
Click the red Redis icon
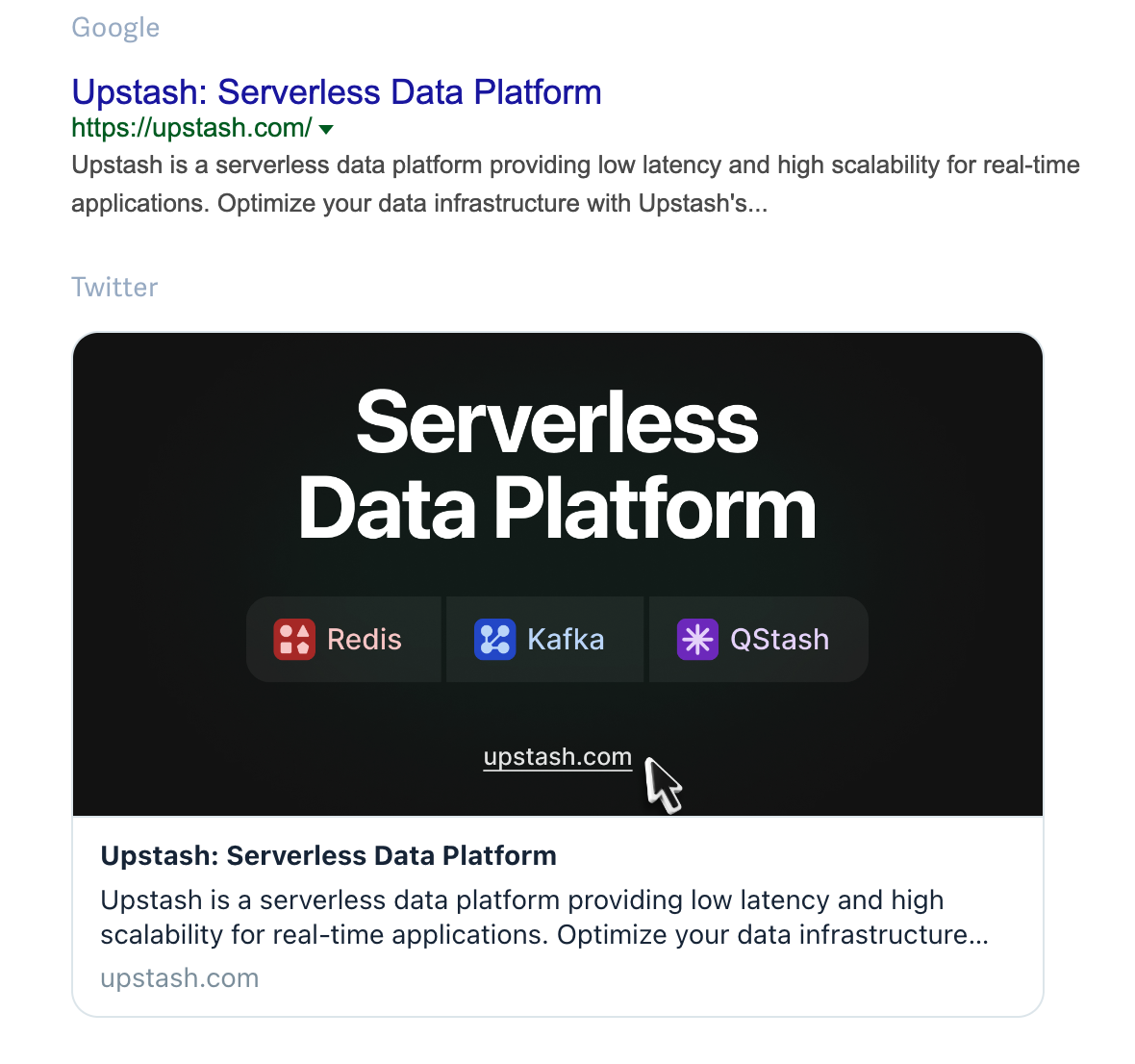click(x=294, y=640)
